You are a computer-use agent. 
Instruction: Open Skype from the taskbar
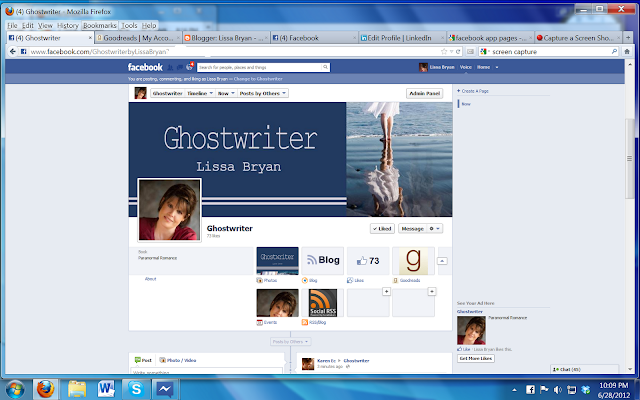pyautogui.click(x=136, y=389)
